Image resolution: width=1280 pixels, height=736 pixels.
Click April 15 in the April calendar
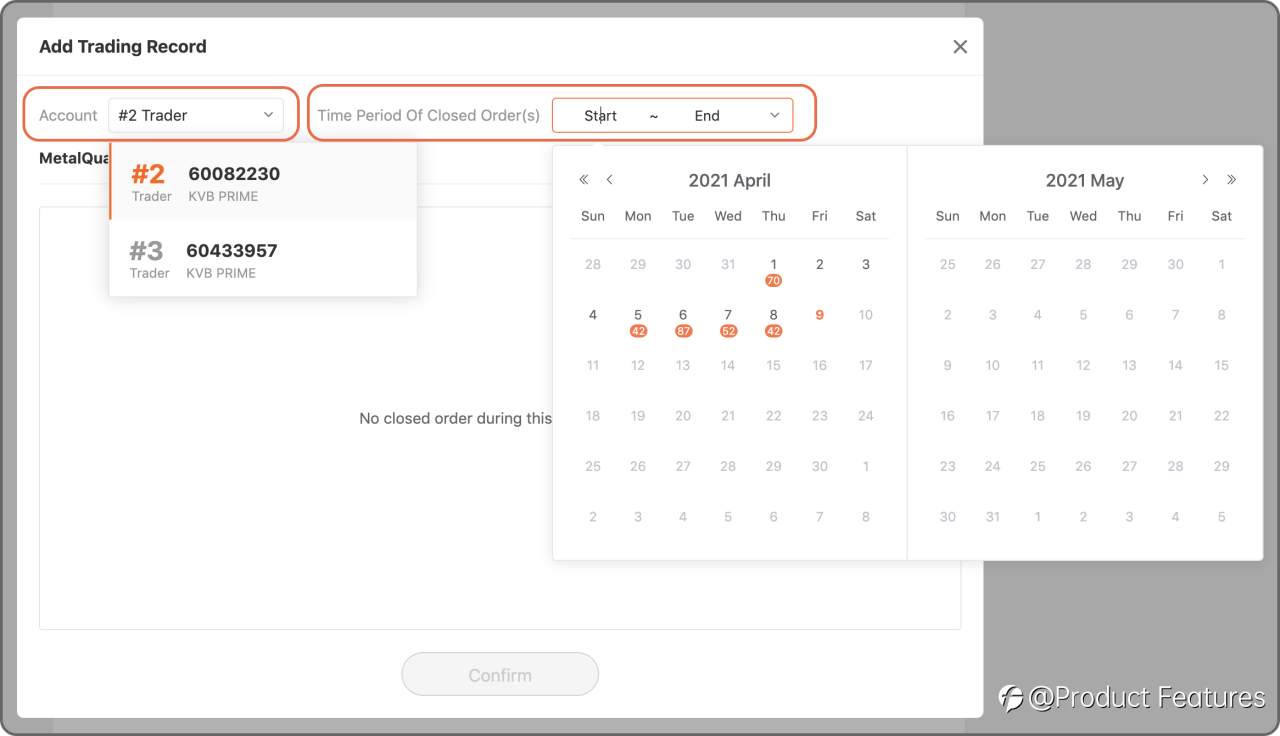pos(773,365)
